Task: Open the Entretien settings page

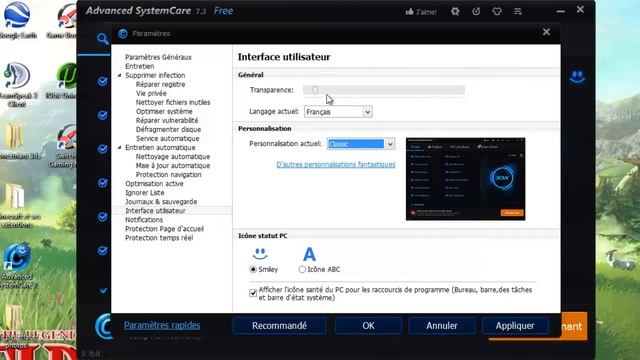Action: click(x=140, y=66)
